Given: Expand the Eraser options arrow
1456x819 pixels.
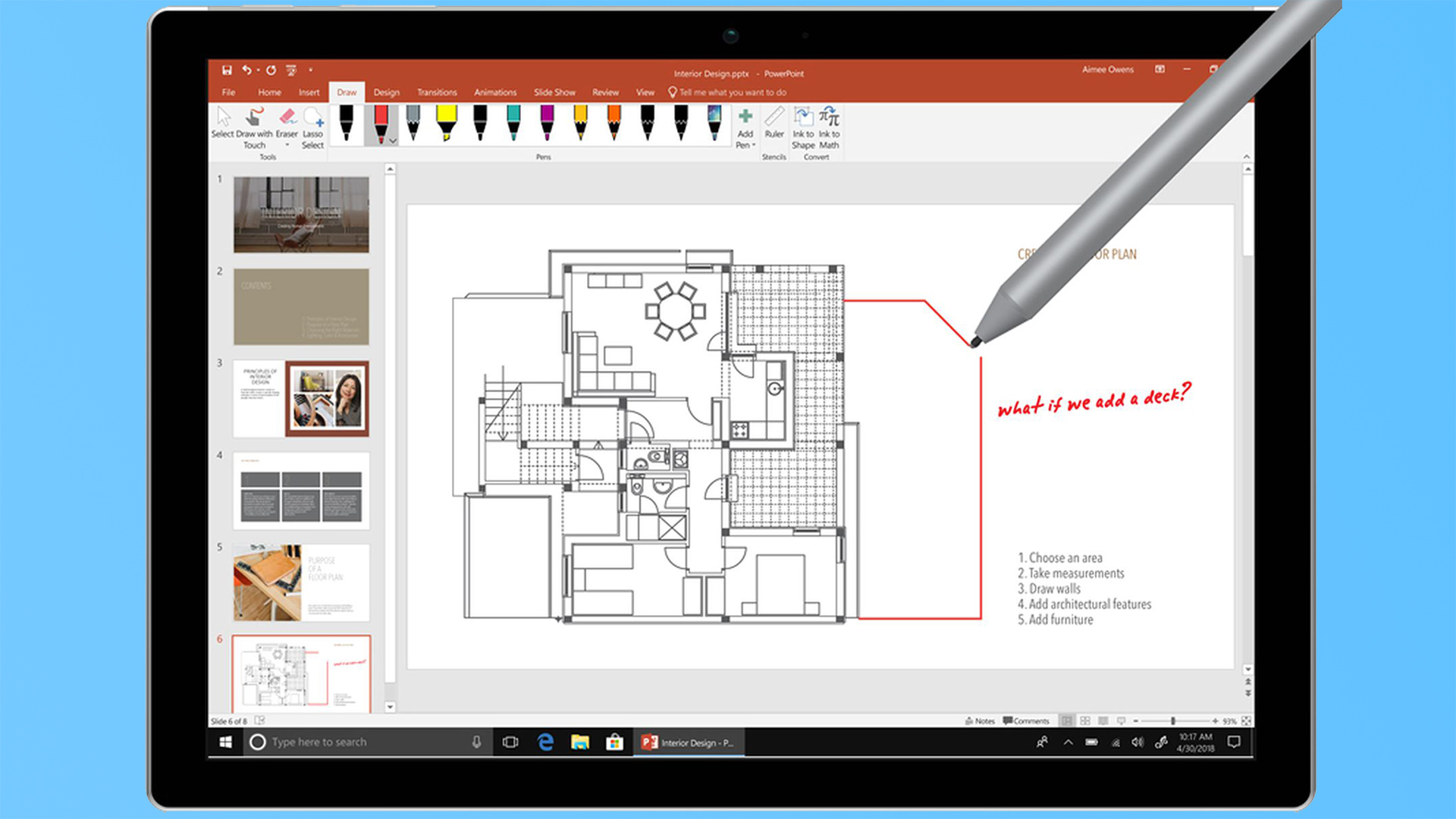Looking at the screenshot, I should (287, 145).
